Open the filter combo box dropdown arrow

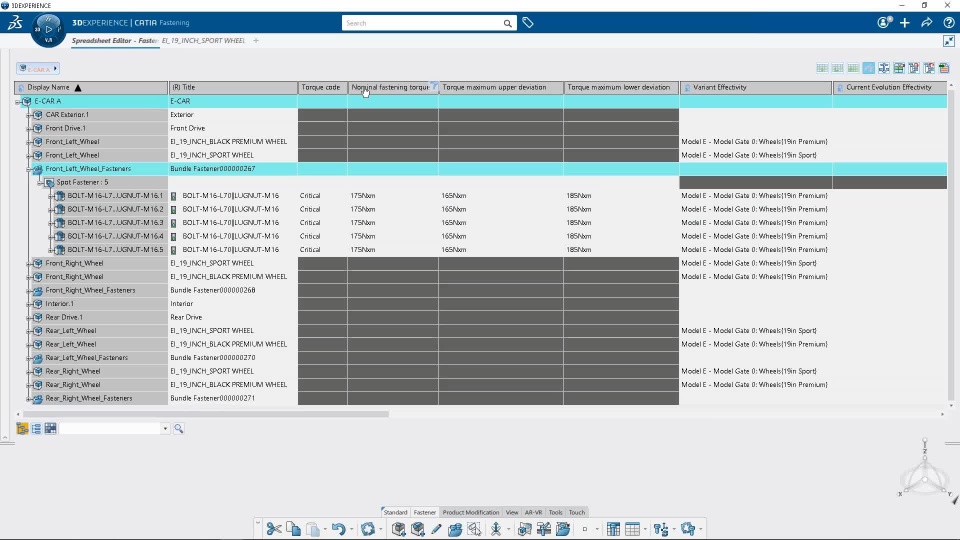click(x=165, y=429)
